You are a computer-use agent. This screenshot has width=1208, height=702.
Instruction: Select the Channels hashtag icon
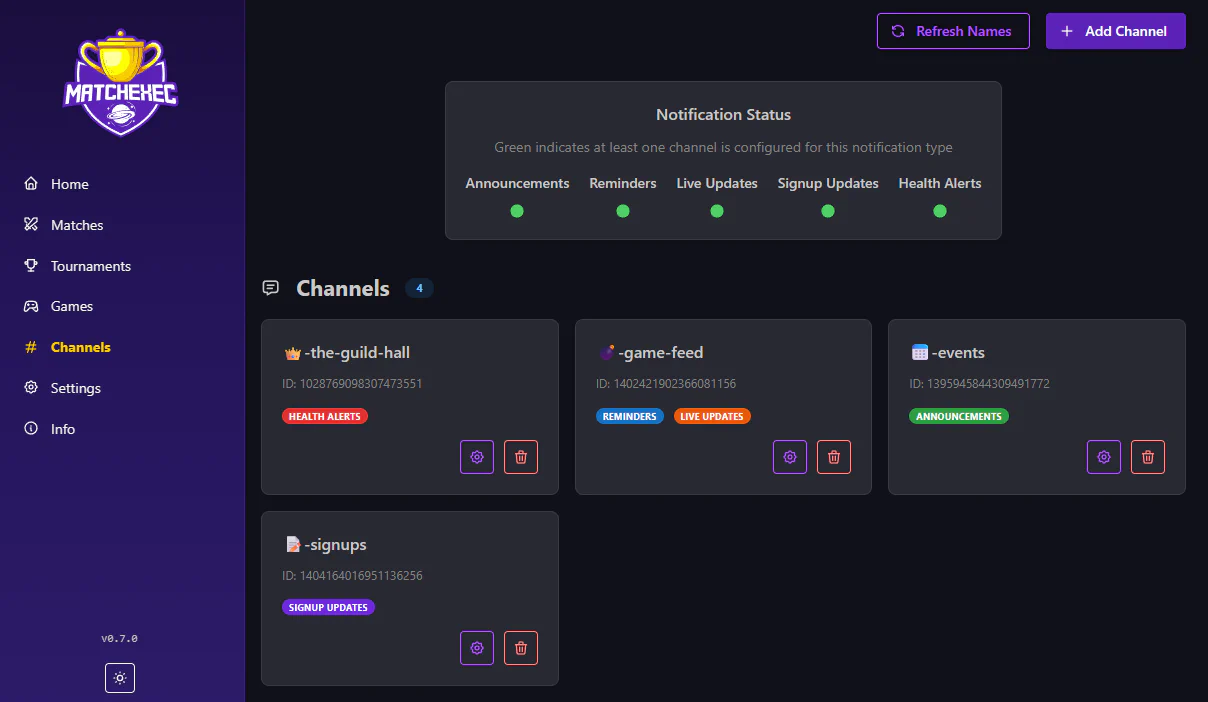tap(30, 347)
